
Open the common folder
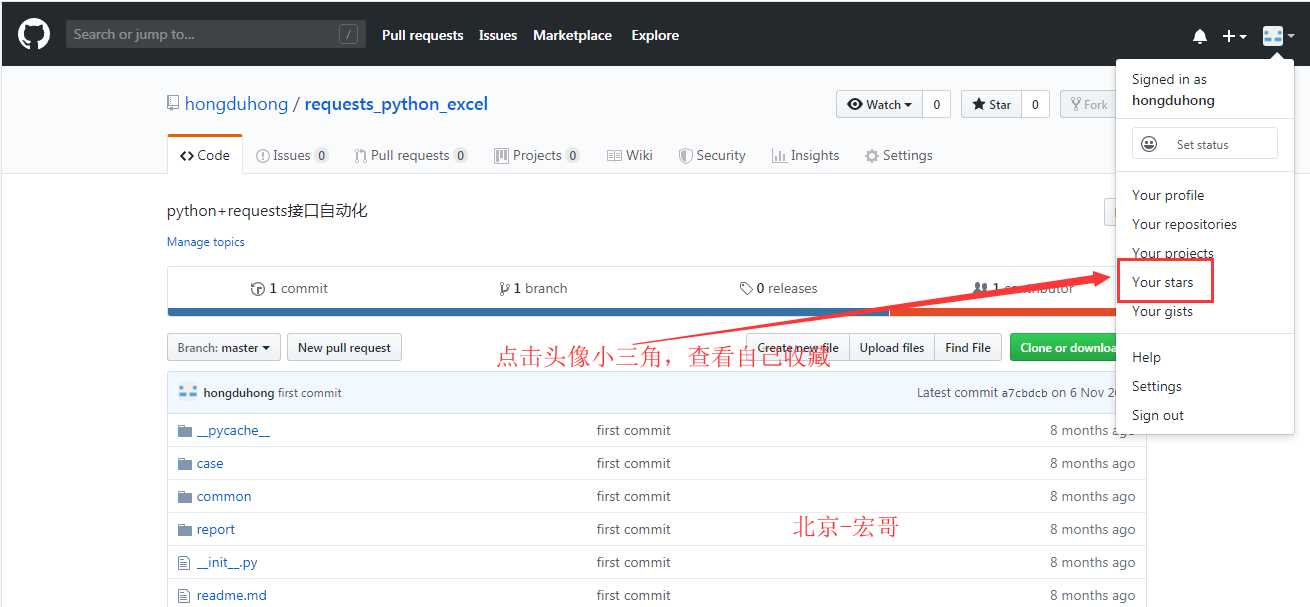pyautogui.click(x=224, y=496)
